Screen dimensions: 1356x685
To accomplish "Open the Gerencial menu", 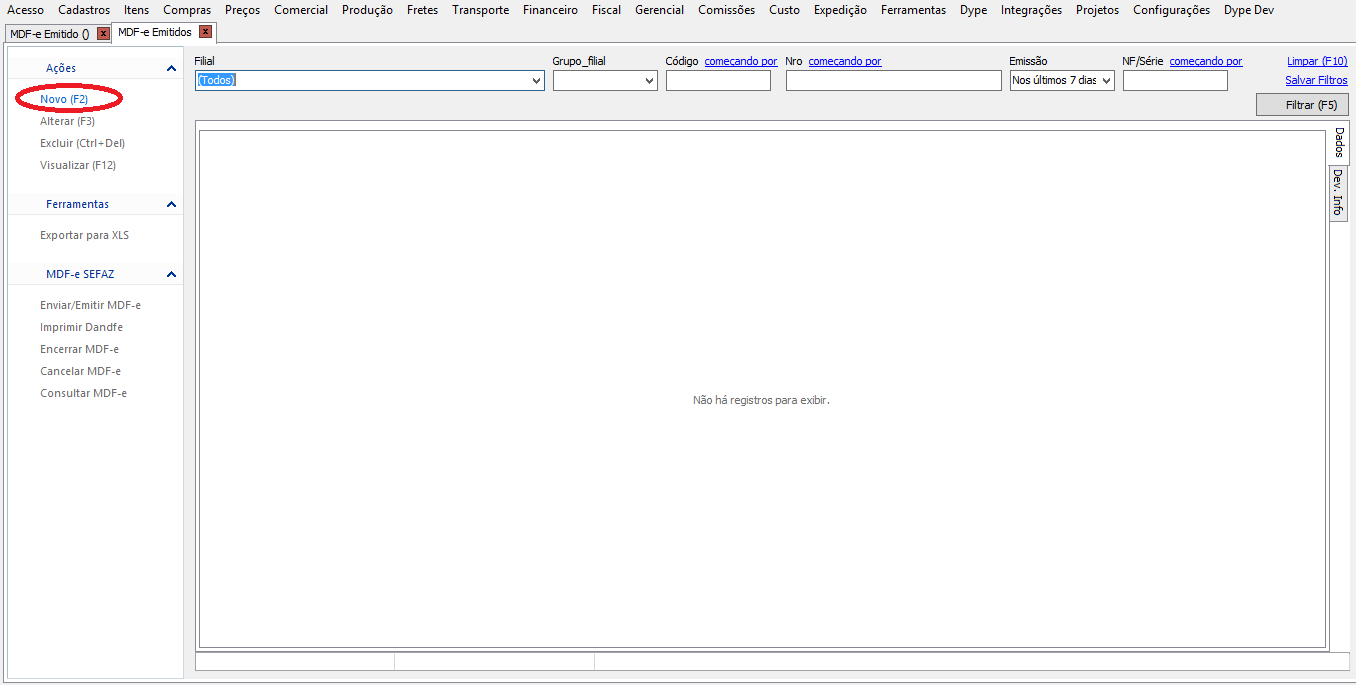I will (659, 10).
